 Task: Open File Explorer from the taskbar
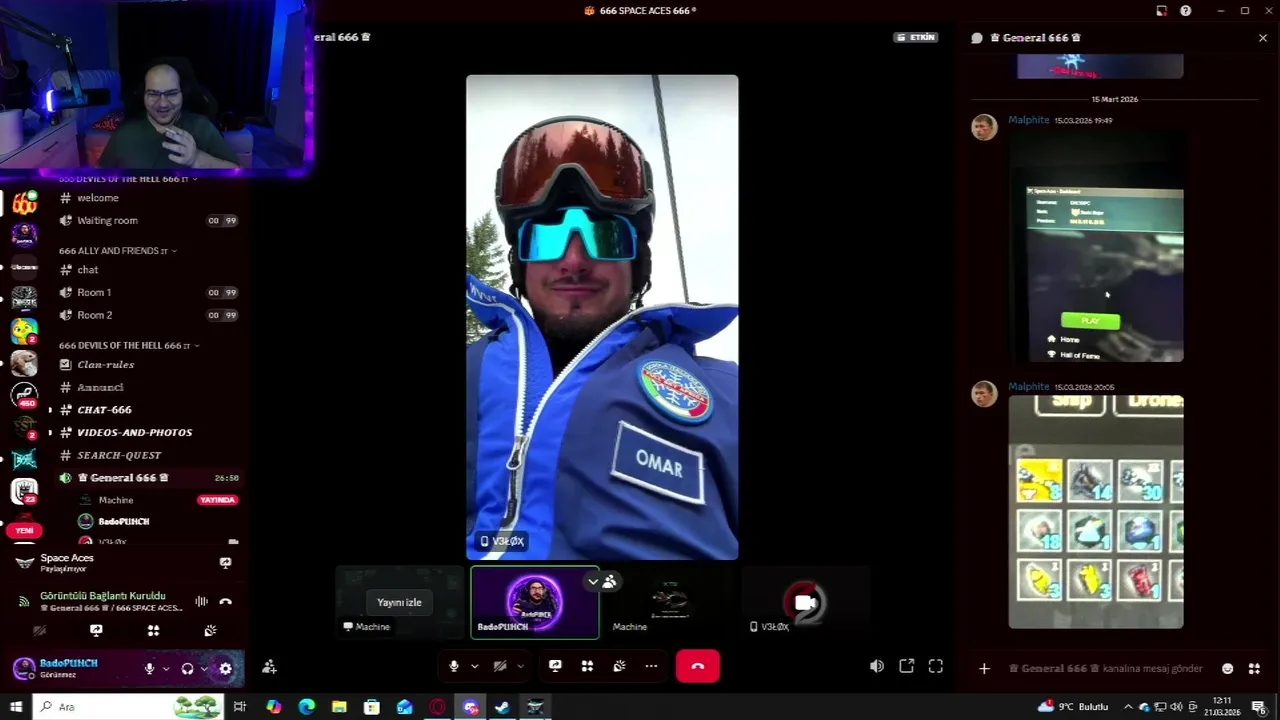pyautogui.click(x=339, y=707)
